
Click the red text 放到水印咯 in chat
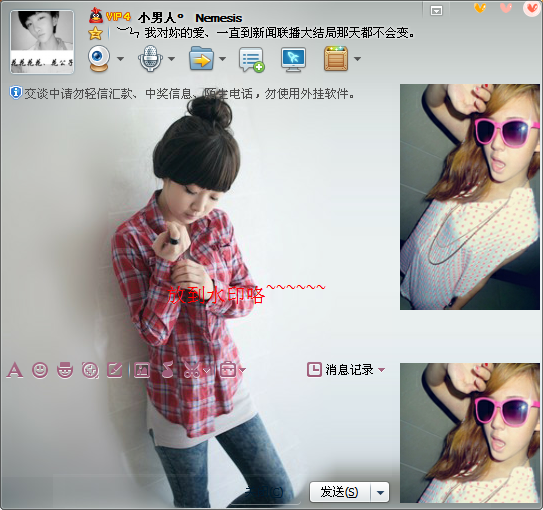[x=216, y=295]
